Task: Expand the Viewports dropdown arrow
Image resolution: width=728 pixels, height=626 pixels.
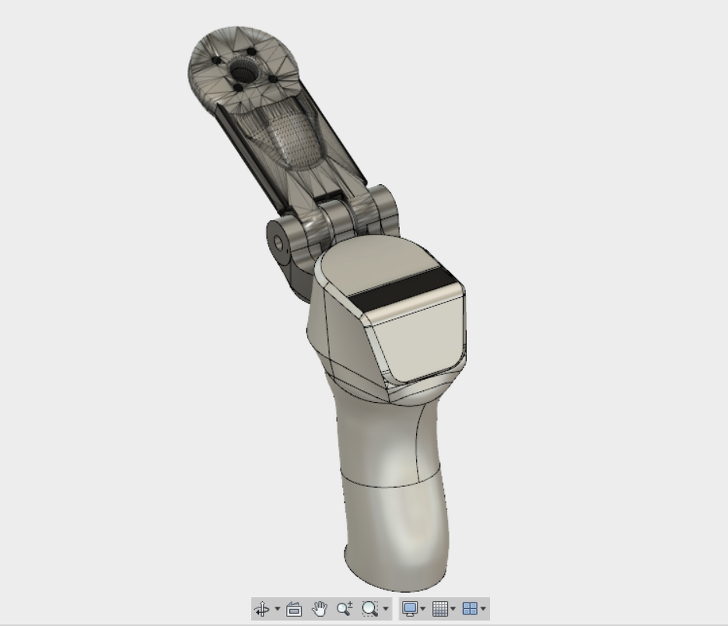Action: pos(483,609)
